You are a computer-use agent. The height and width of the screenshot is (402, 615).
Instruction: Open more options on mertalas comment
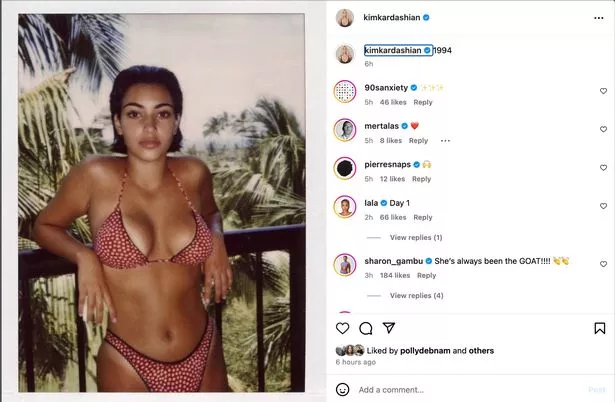[445, 141]
